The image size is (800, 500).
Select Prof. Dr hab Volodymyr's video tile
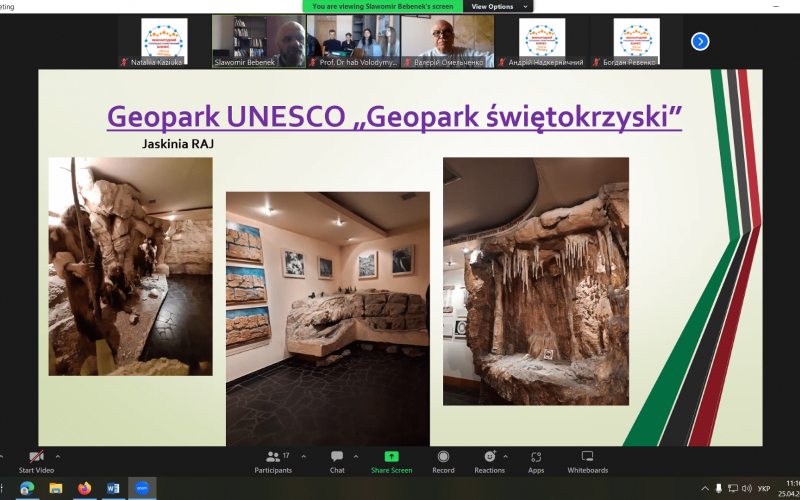353,41
